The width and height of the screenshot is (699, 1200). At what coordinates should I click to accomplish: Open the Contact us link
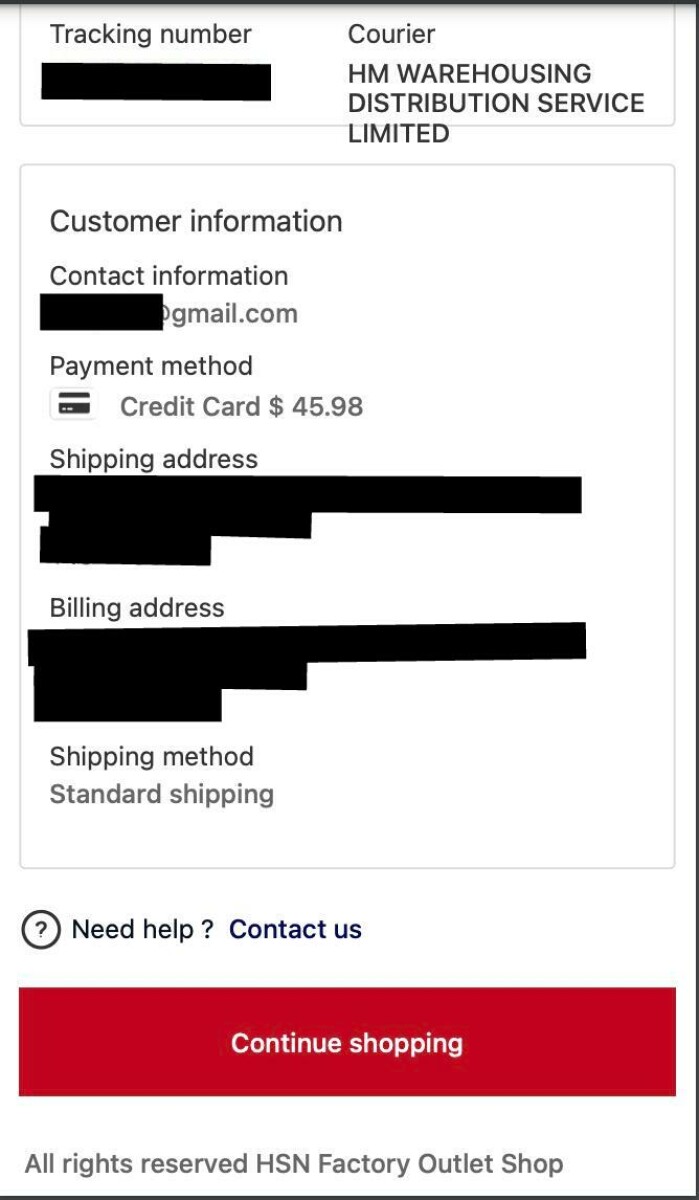tap(295, 930)
